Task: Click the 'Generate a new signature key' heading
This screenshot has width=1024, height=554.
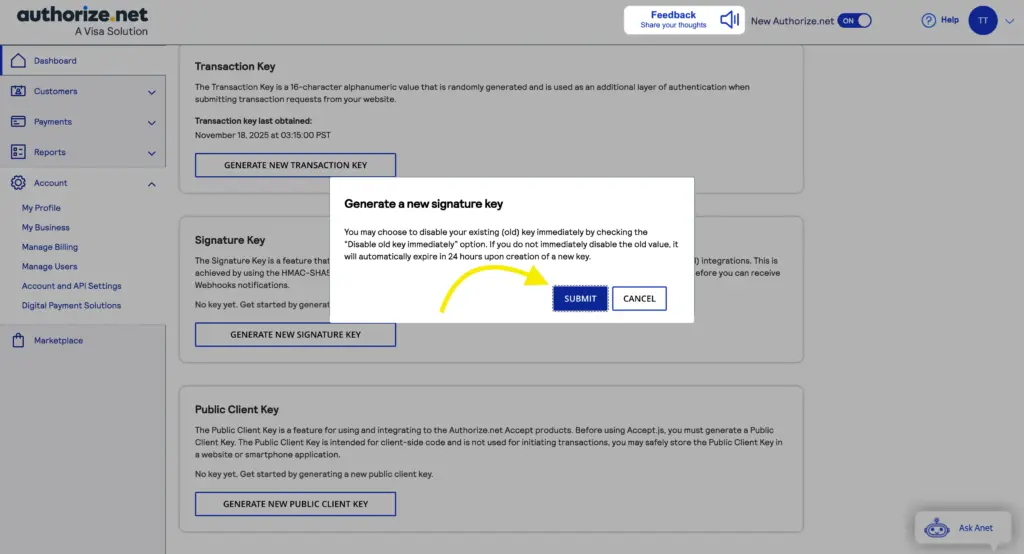Action: click(423, 204)
